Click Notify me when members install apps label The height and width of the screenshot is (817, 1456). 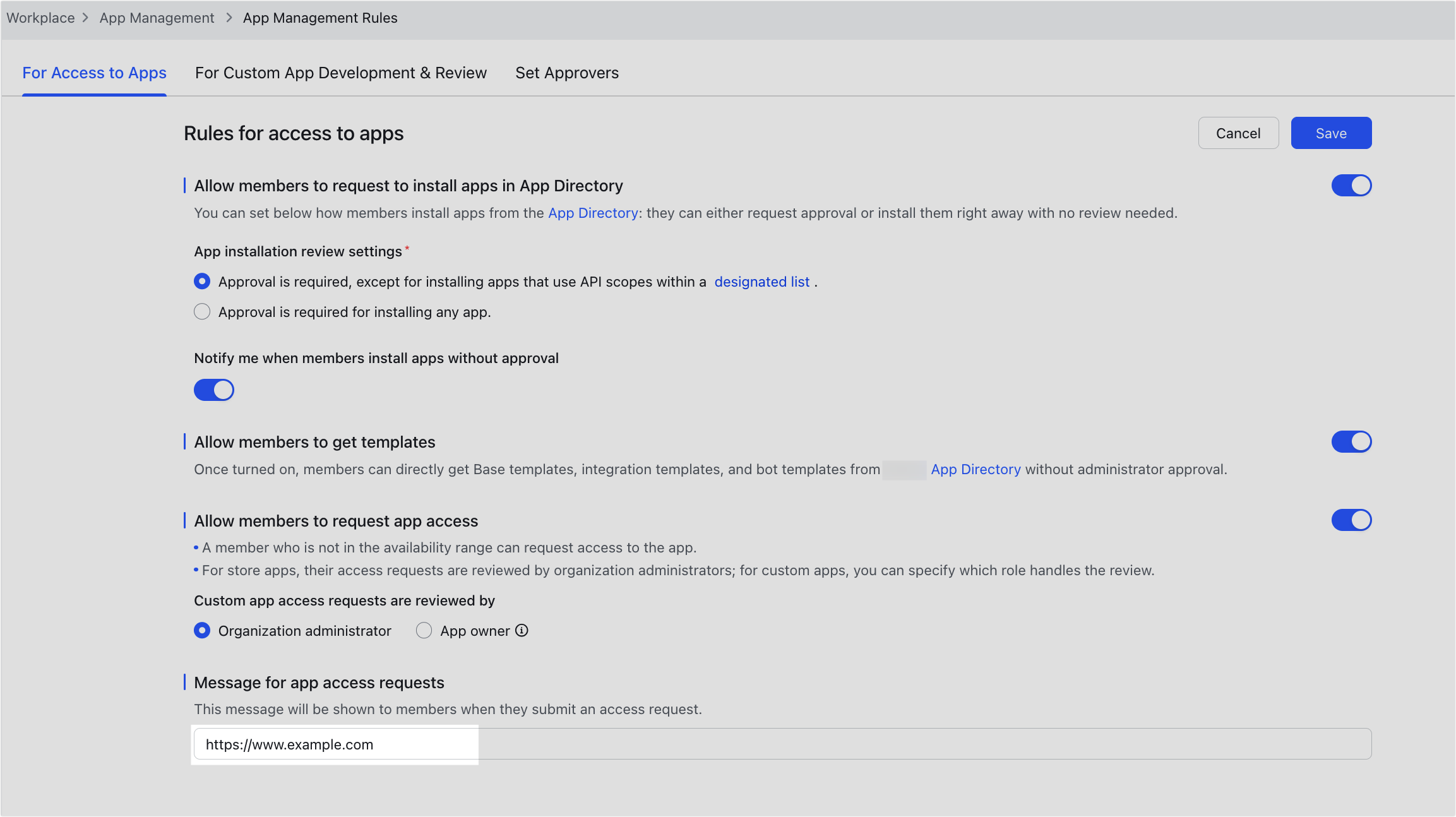click(x=376, y=358)
